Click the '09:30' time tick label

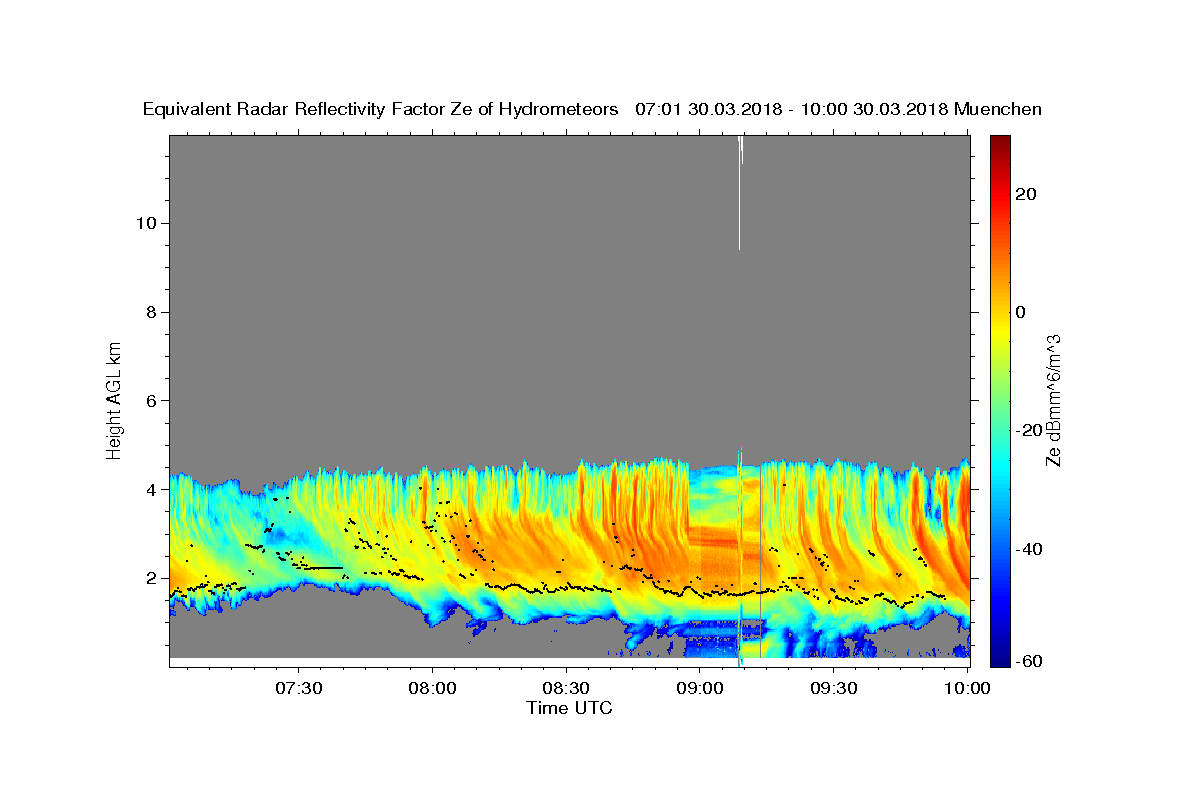click(x=834, y=688)
